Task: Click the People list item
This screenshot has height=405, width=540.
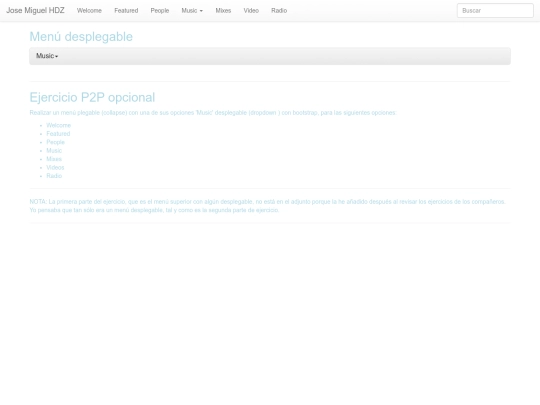Action: (55, 142)
